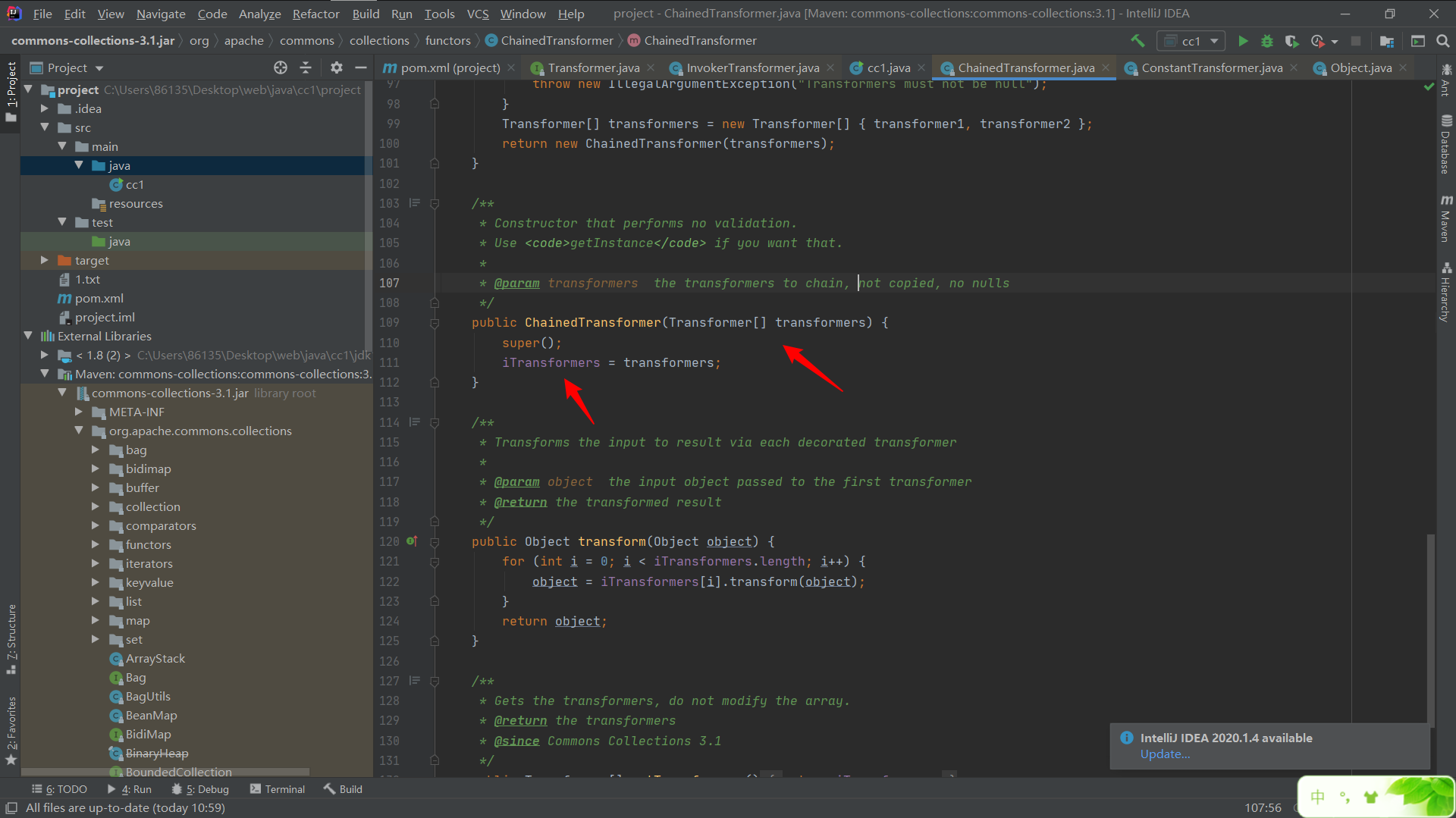
Task: Expand the bidimap package
Action: tap(96, 469)
